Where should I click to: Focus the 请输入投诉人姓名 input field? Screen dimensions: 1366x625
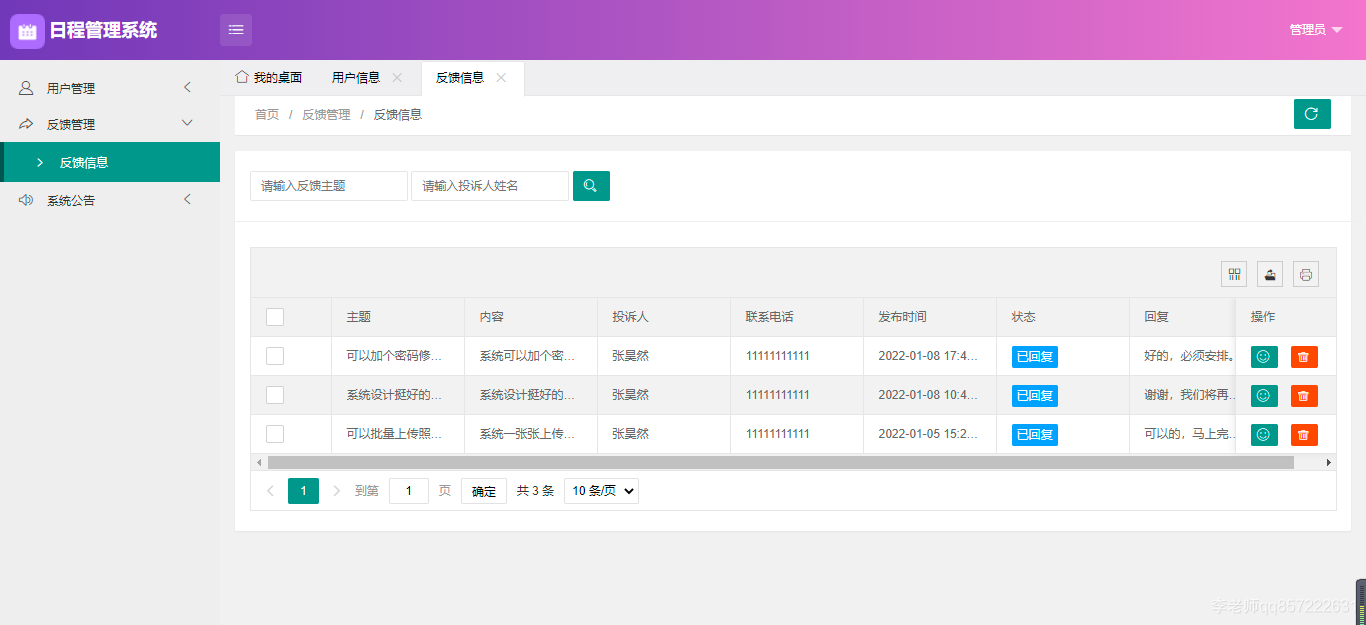(x=490, y=186)
